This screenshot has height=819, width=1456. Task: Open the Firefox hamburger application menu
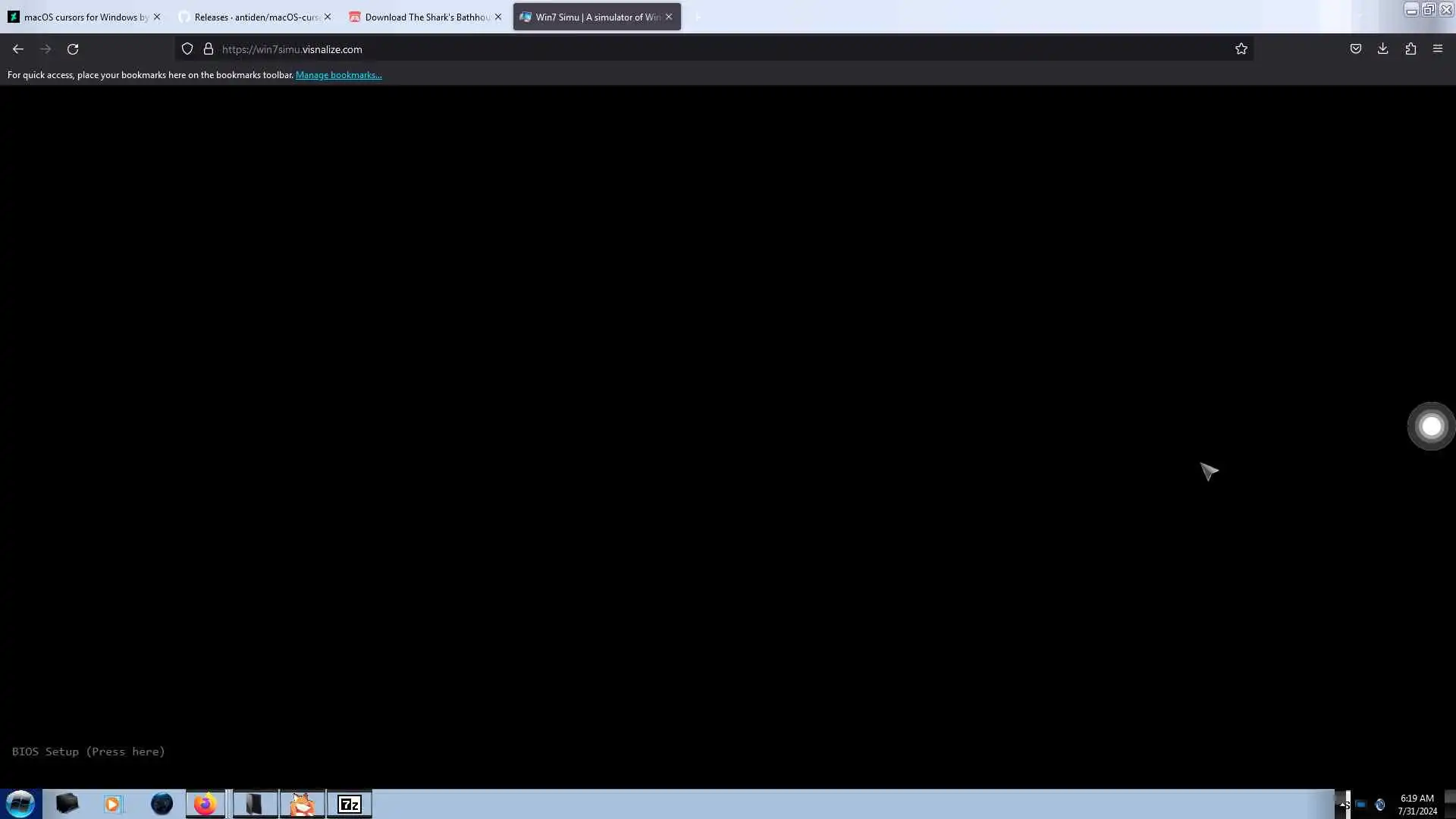click(1437, 49)
